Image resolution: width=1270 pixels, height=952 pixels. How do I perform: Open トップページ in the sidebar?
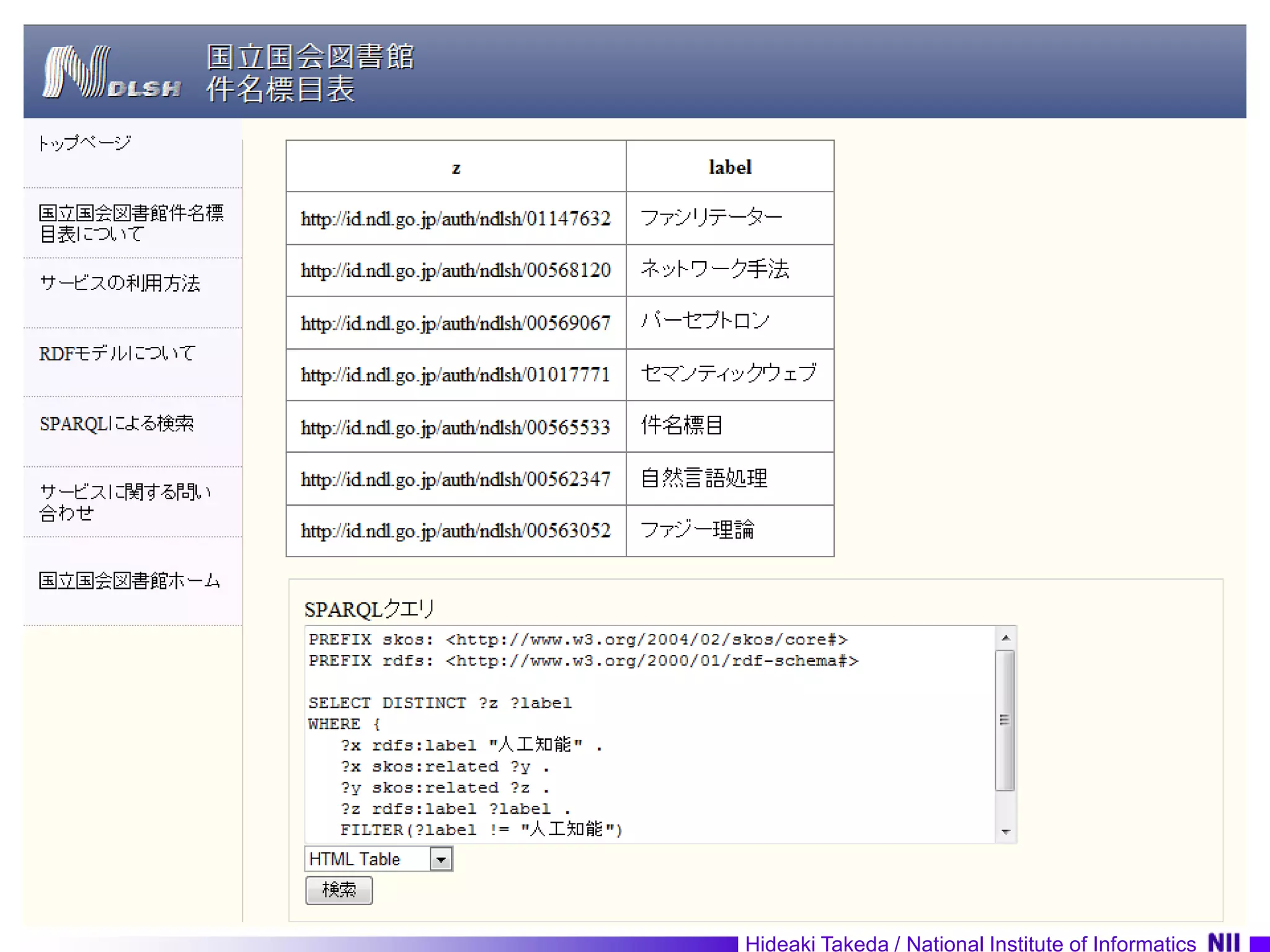(x=85, y=143)
